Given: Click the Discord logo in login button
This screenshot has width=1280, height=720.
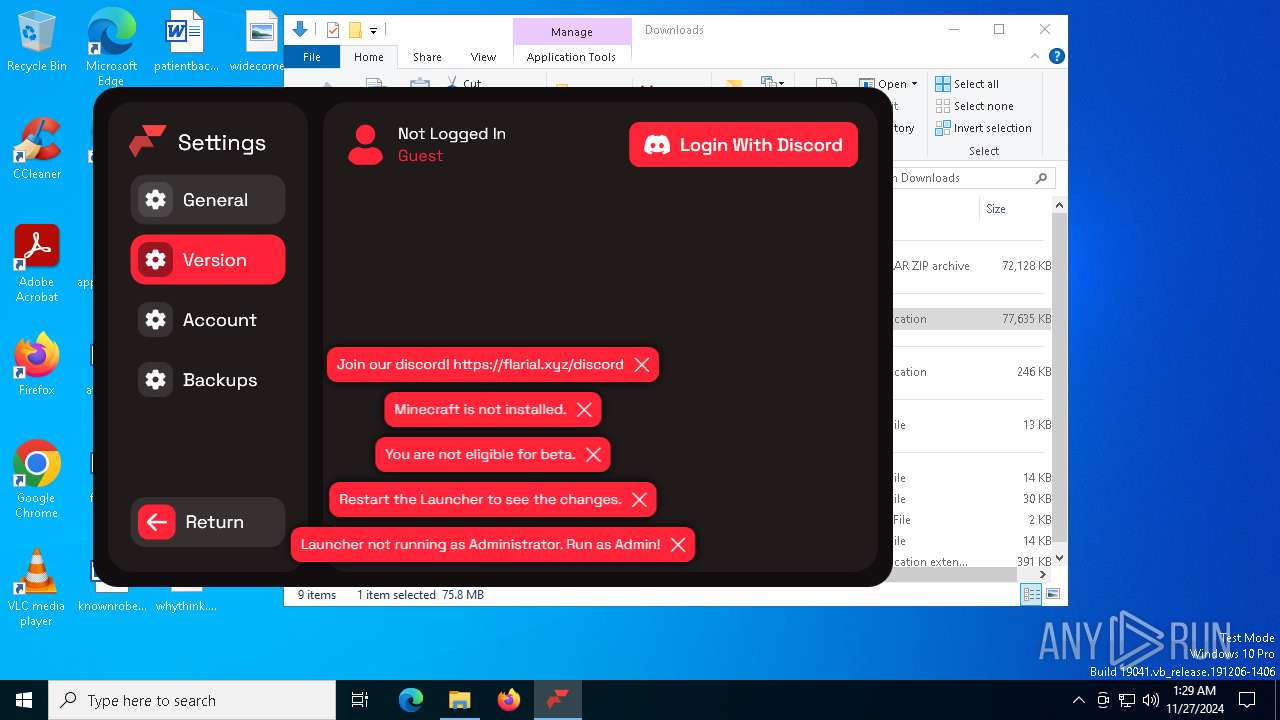Looking at the screenshot, I should [x=657, y=145].
